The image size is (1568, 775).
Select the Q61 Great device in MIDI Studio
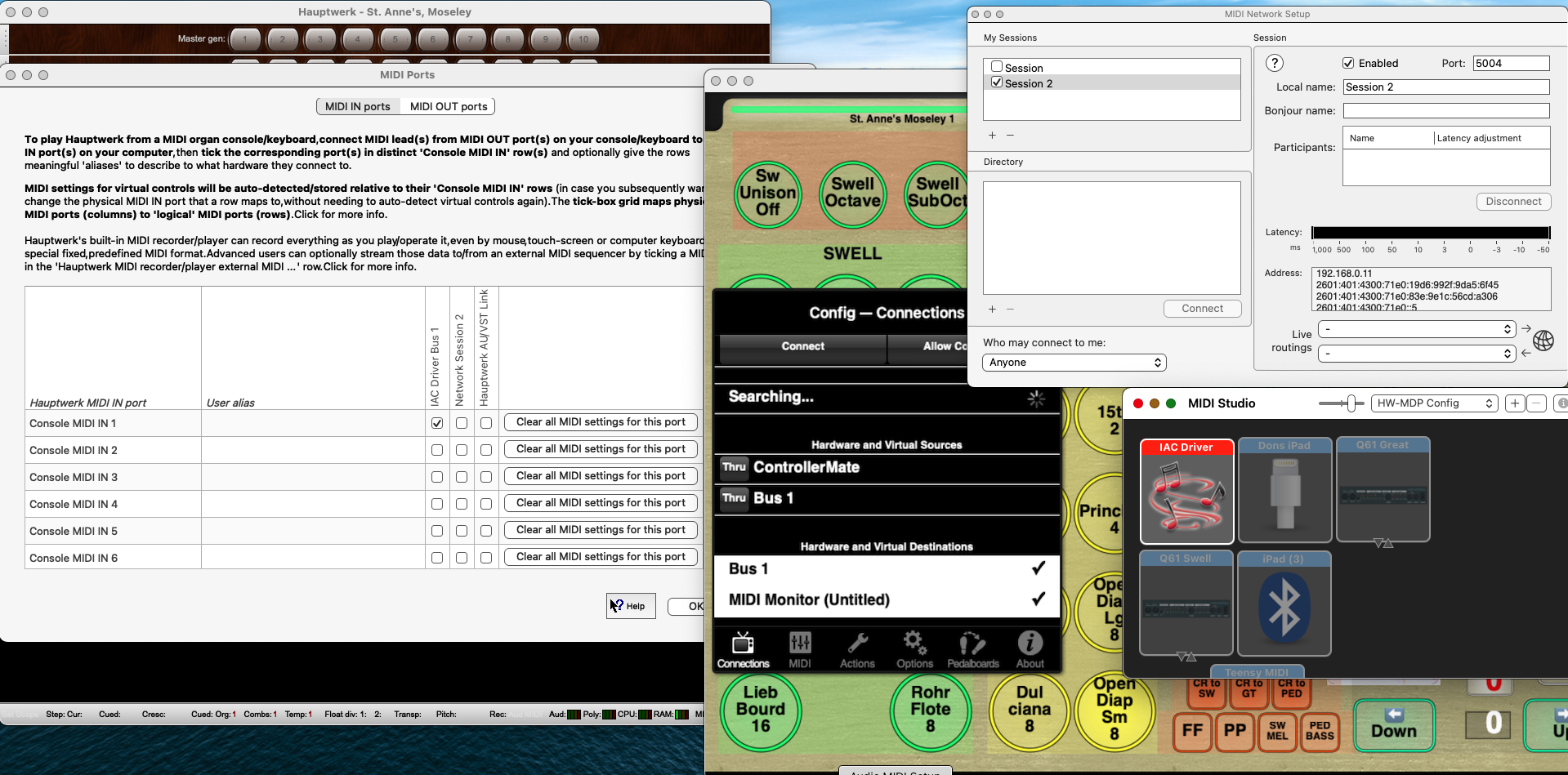1383,490
